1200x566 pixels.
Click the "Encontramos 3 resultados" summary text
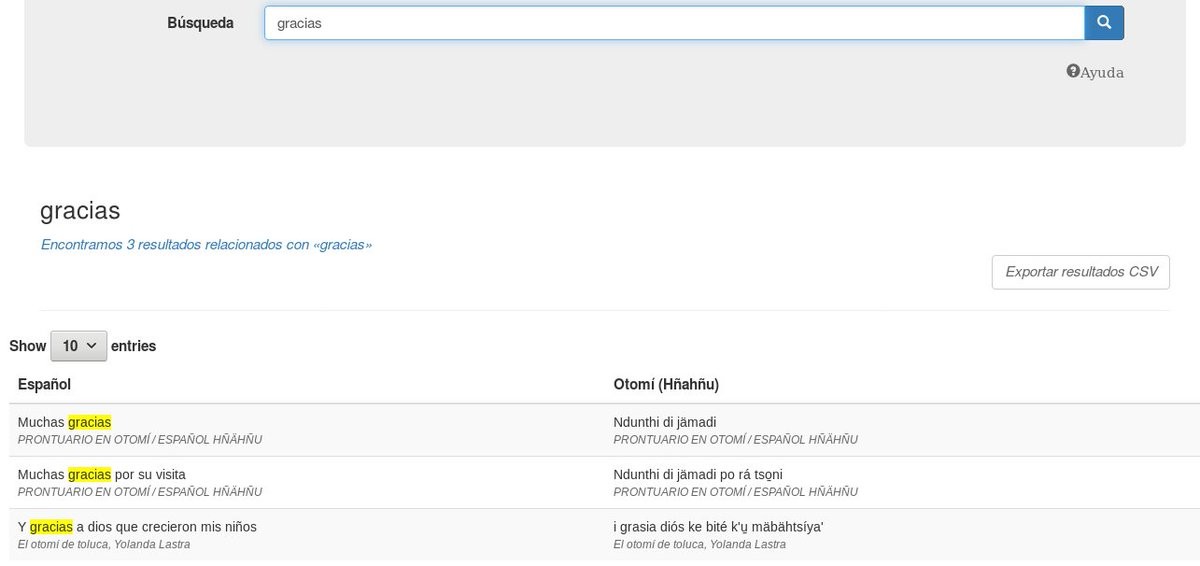[x=206, y=244]
